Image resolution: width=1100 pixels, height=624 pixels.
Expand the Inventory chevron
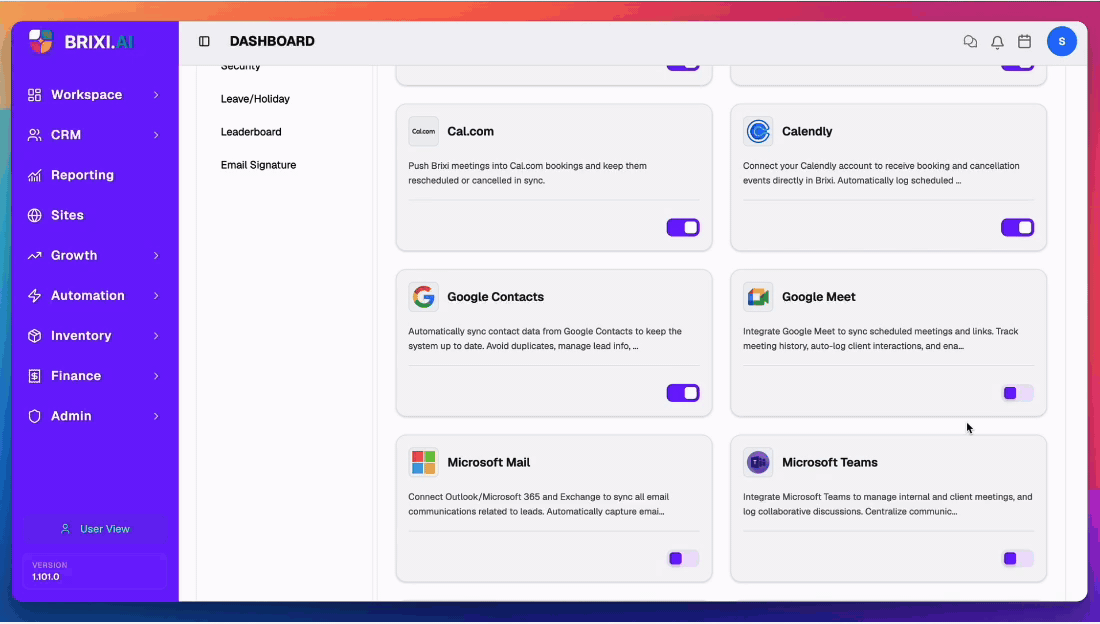click(156, 336)
